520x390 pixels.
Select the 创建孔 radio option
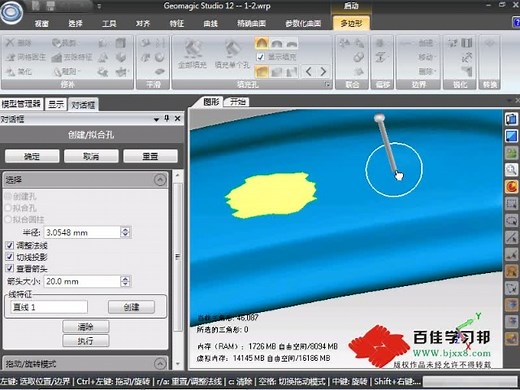click(x=8, y=196)
